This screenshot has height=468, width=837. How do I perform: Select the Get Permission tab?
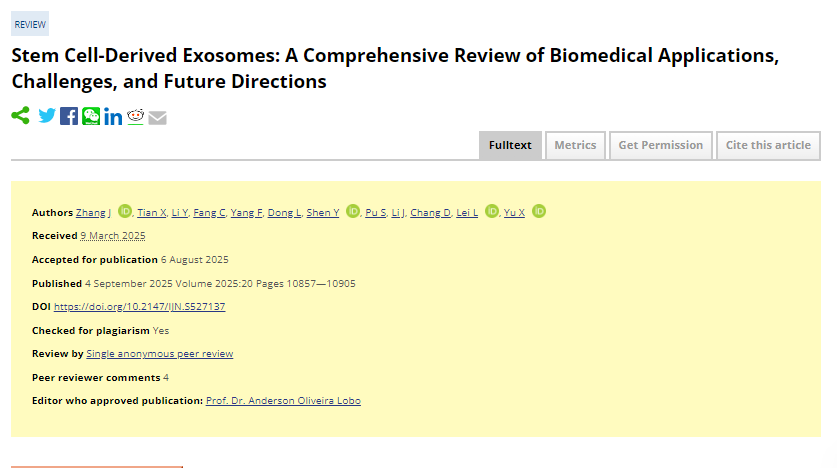point(660,145)
